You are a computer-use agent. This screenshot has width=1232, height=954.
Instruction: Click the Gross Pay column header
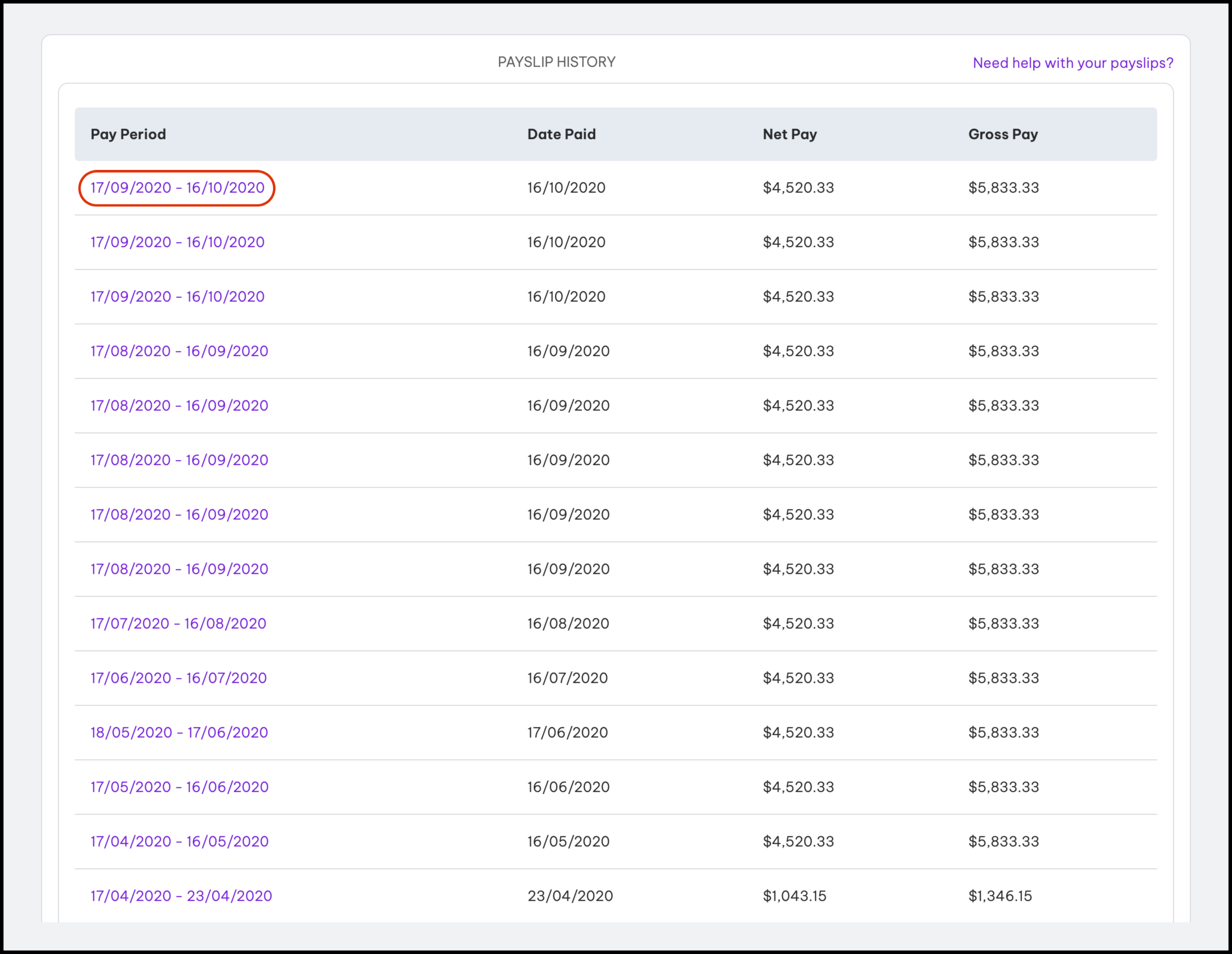[1003, 134]
